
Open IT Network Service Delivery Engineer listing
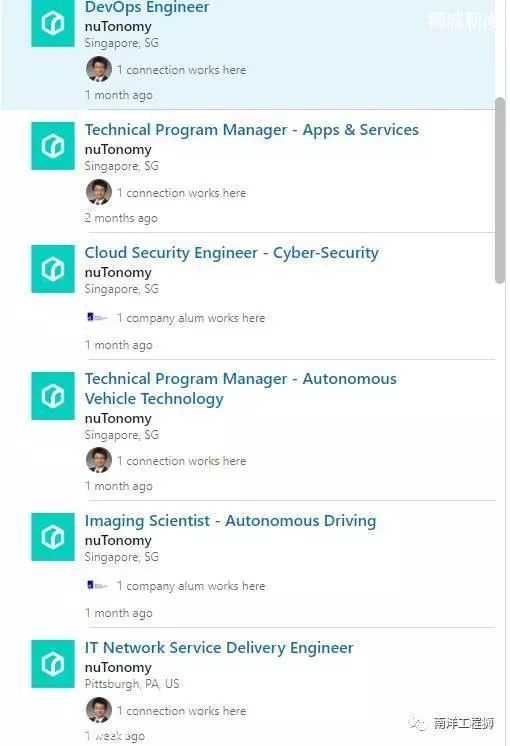click(219, 648)
